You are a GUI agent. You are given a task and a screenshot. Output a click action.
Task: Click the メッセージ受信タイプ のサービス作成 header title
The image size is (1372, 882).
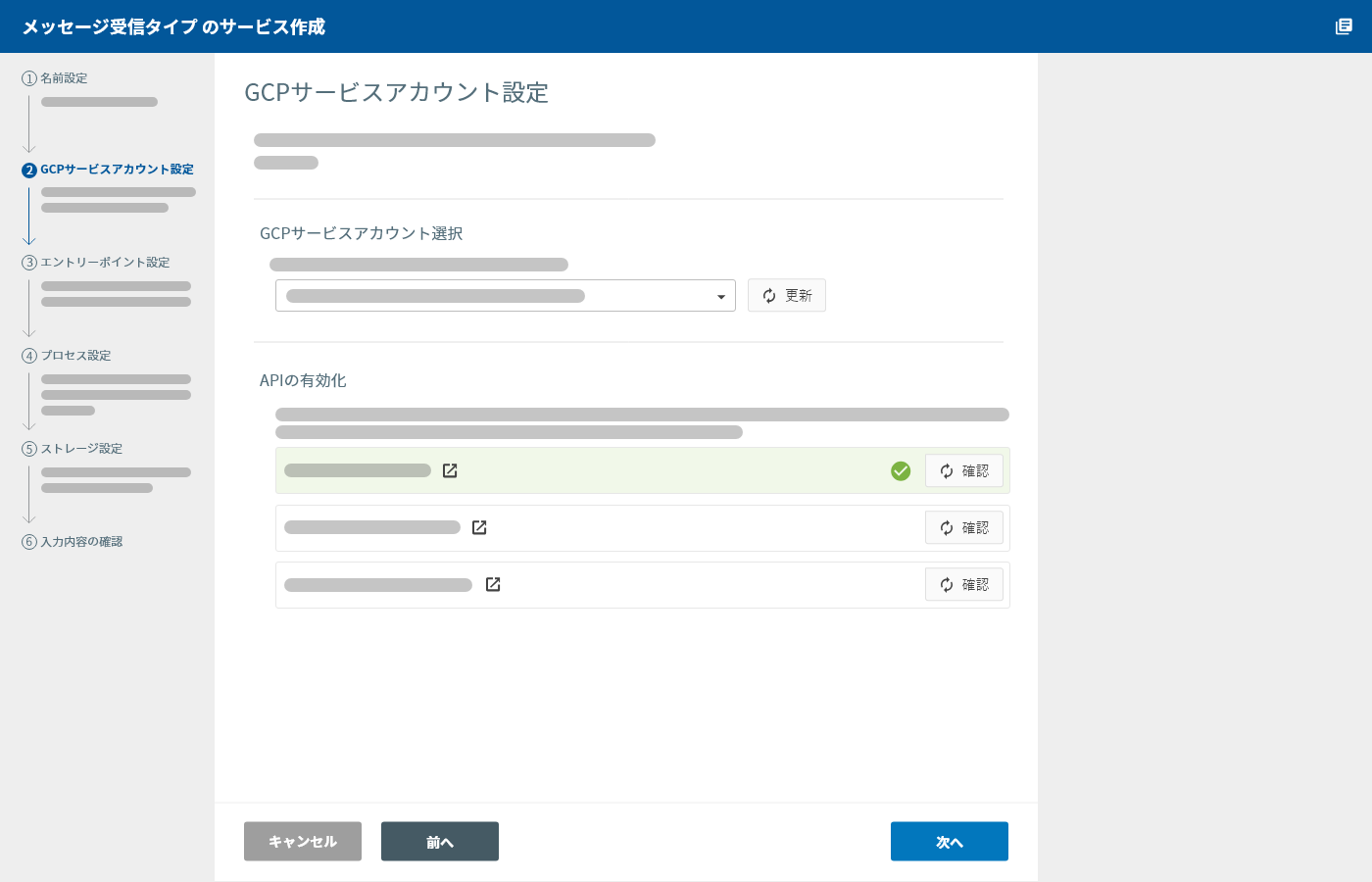coord(173,27)
